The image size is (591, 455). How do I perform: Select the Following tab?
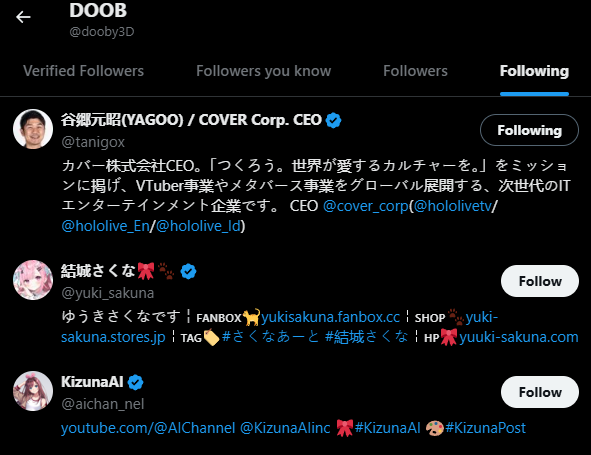coord(534,71)
